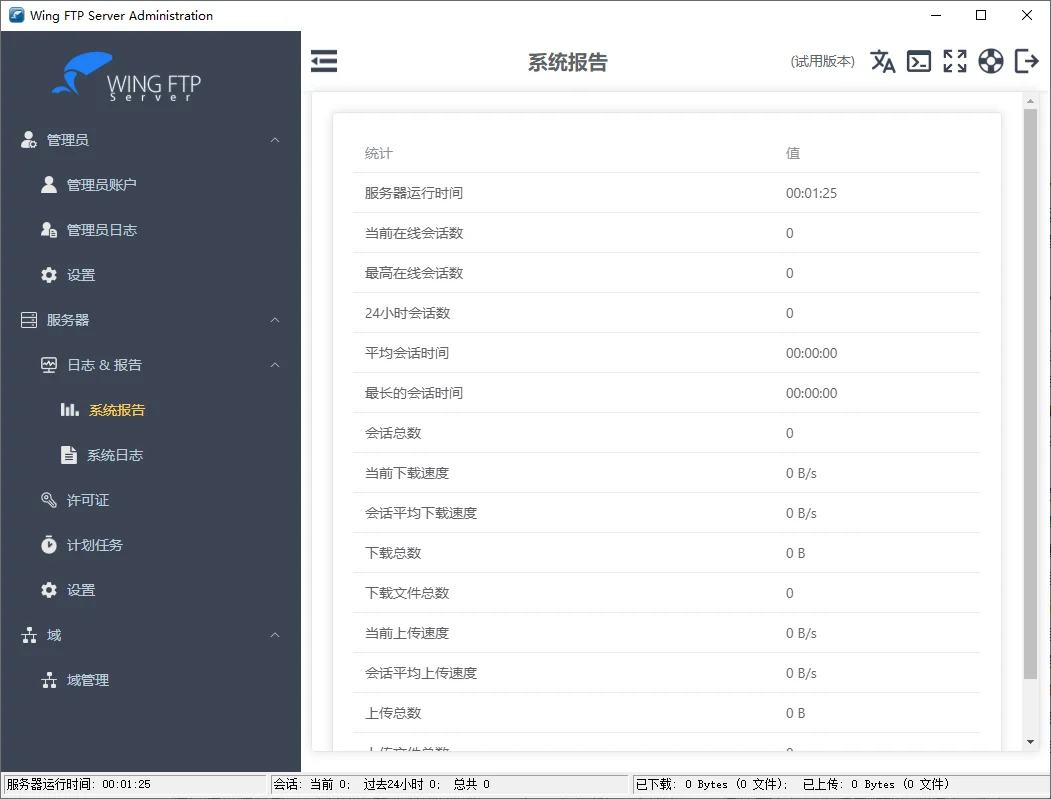Image resolution: width=1051 pixels, height=799 pixels.
Task: Click the 域 network section icon
Action: click(29, 635)
